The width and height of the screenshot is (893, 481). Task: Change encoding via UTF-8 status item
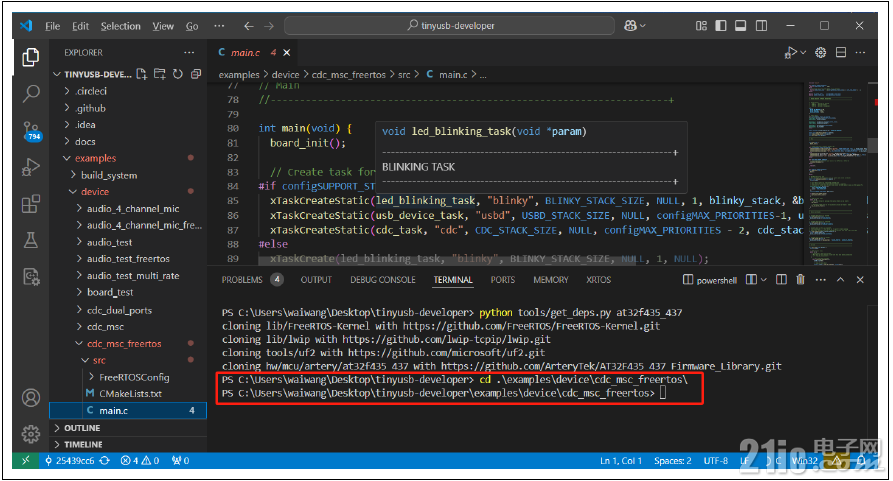tap(715, 461)
